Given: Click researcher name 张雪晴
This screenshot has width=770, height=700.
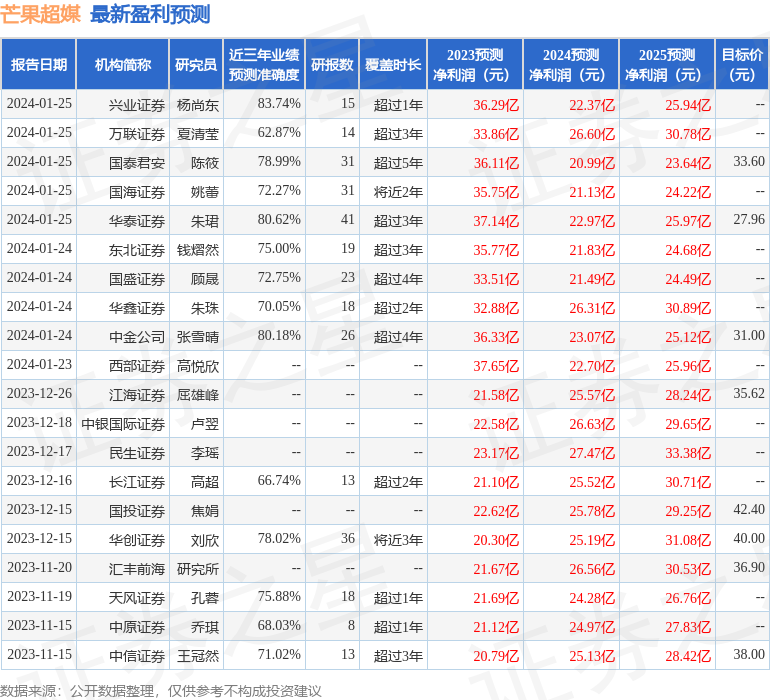Looking at the screenshot, I should click(198, 337).
